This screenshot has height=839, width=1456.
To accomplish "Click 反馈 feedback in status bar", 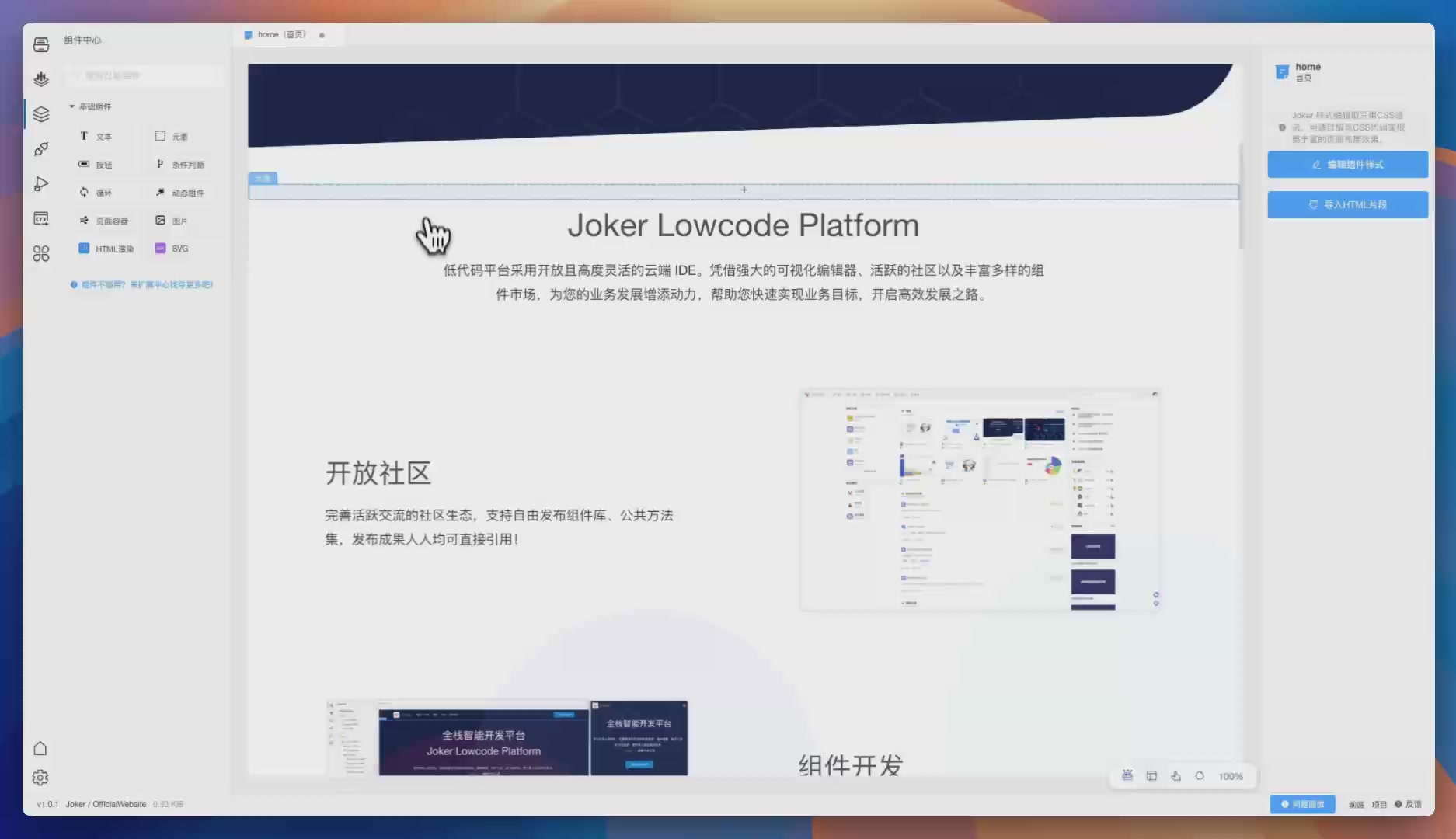I will 1408,804.
